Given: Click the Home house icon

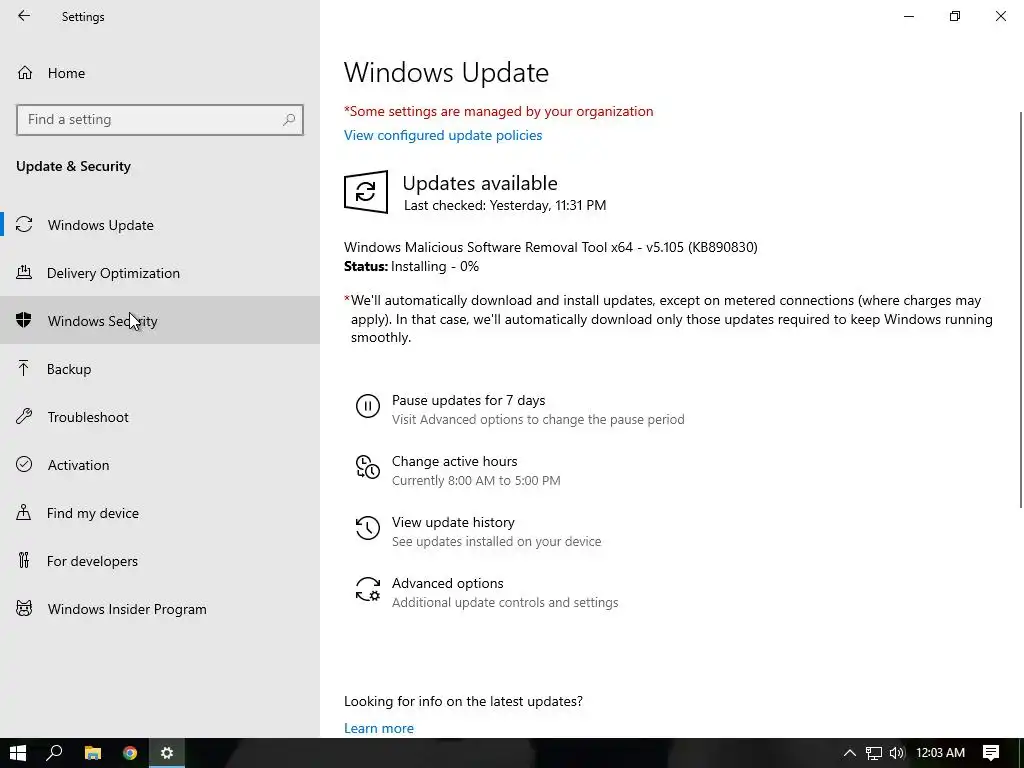Looking at the screenshot, I should coord(25,72).
